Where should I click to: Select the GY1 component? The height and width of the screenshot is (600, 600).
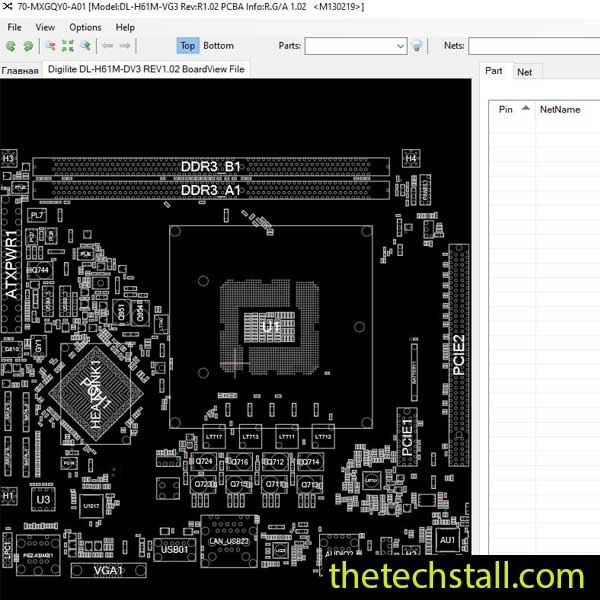tap(38, 347)
